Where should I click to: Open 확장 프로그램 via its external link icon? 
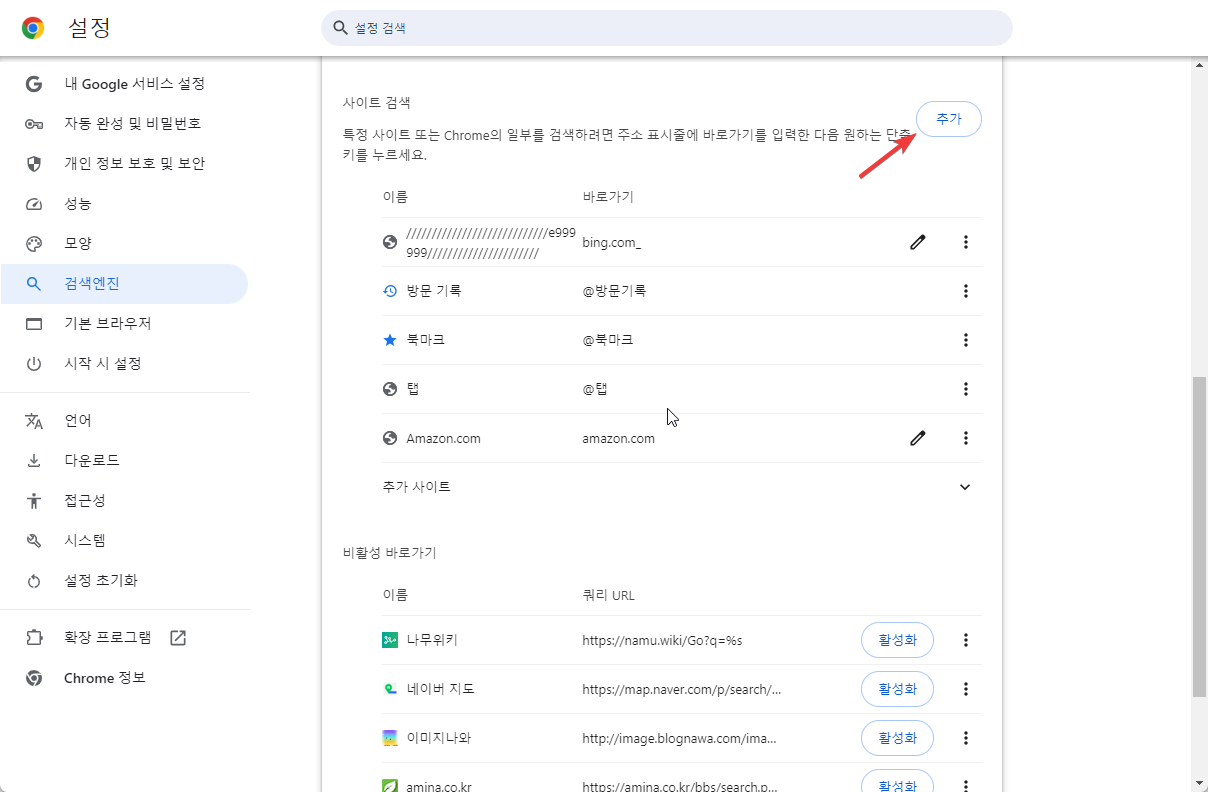click(x=177, y=637)
